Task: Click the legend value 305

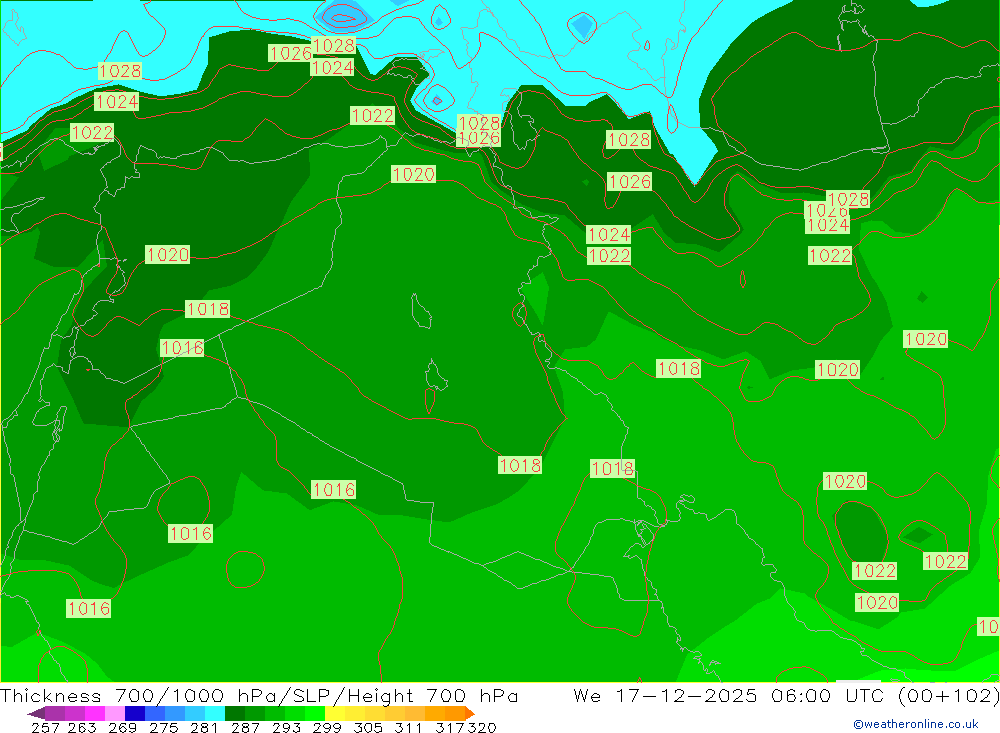Action: pyautogui.click(x=367, y=727)
